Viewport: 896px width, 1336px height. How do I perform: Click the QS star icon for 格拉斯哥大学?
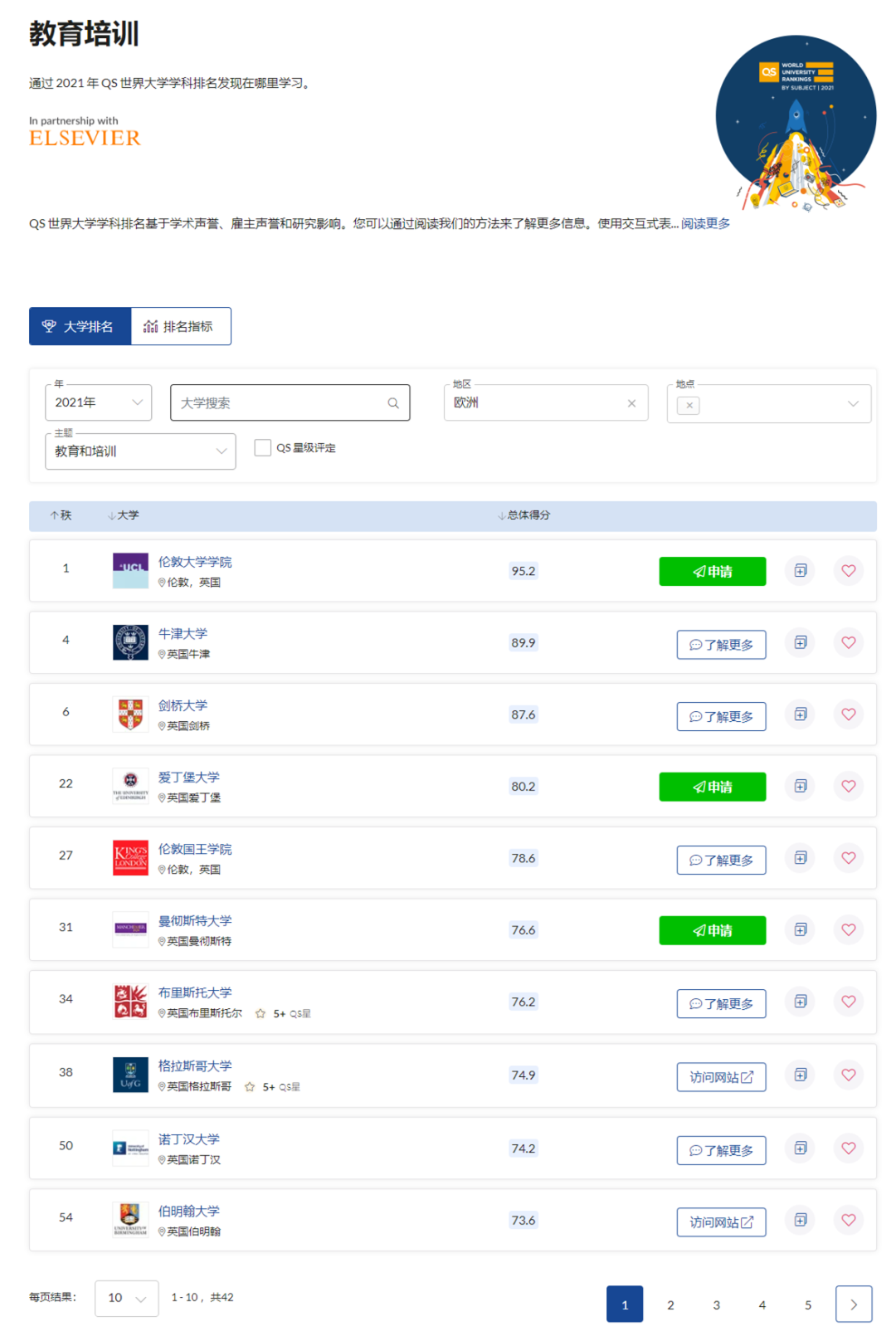[250, 1086]
